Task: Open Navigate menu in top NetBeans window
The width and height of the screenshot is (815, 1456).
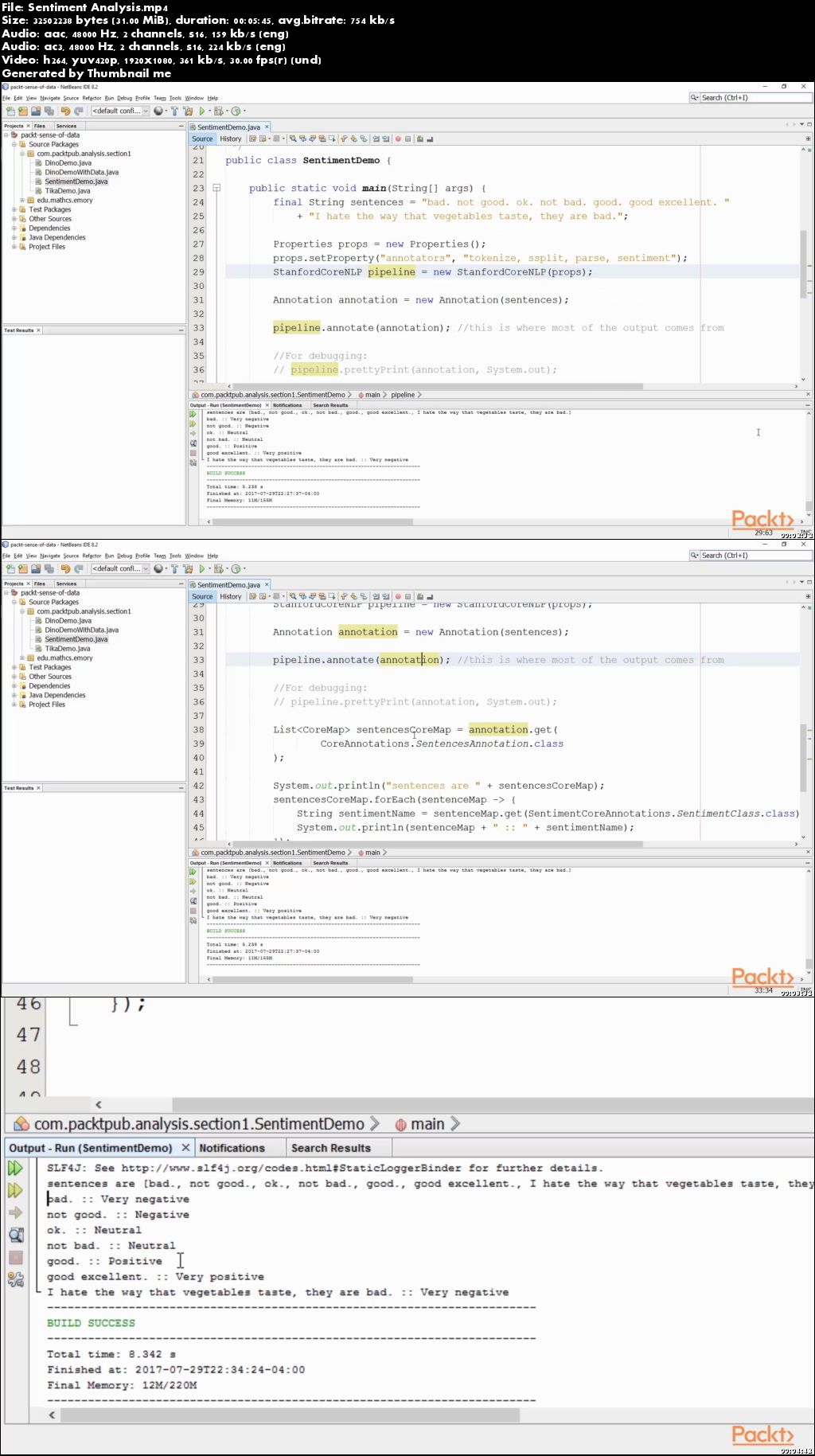Action: (x=50, y=98)
